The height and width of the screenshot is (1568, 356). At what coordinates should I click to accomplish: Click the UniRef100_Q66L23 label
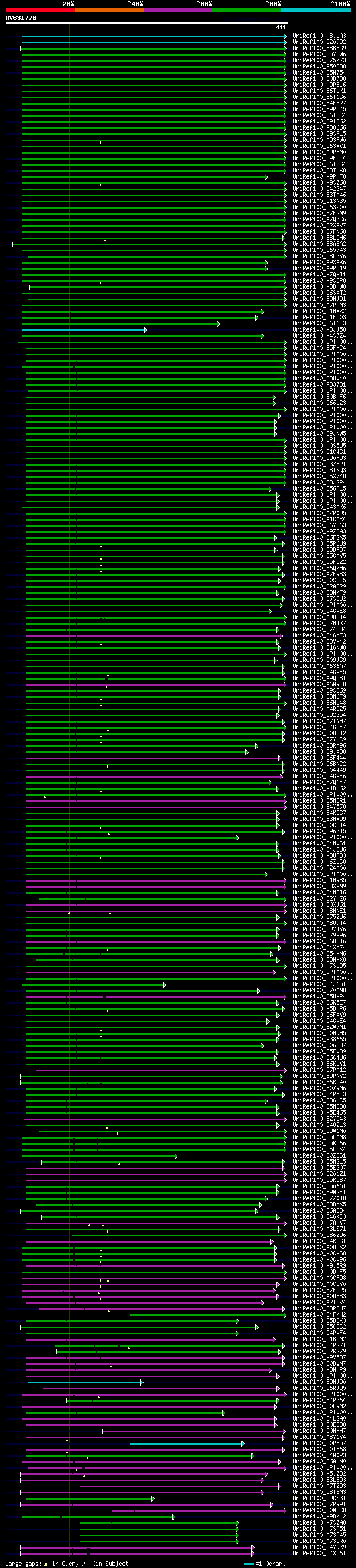coord(319,403)
